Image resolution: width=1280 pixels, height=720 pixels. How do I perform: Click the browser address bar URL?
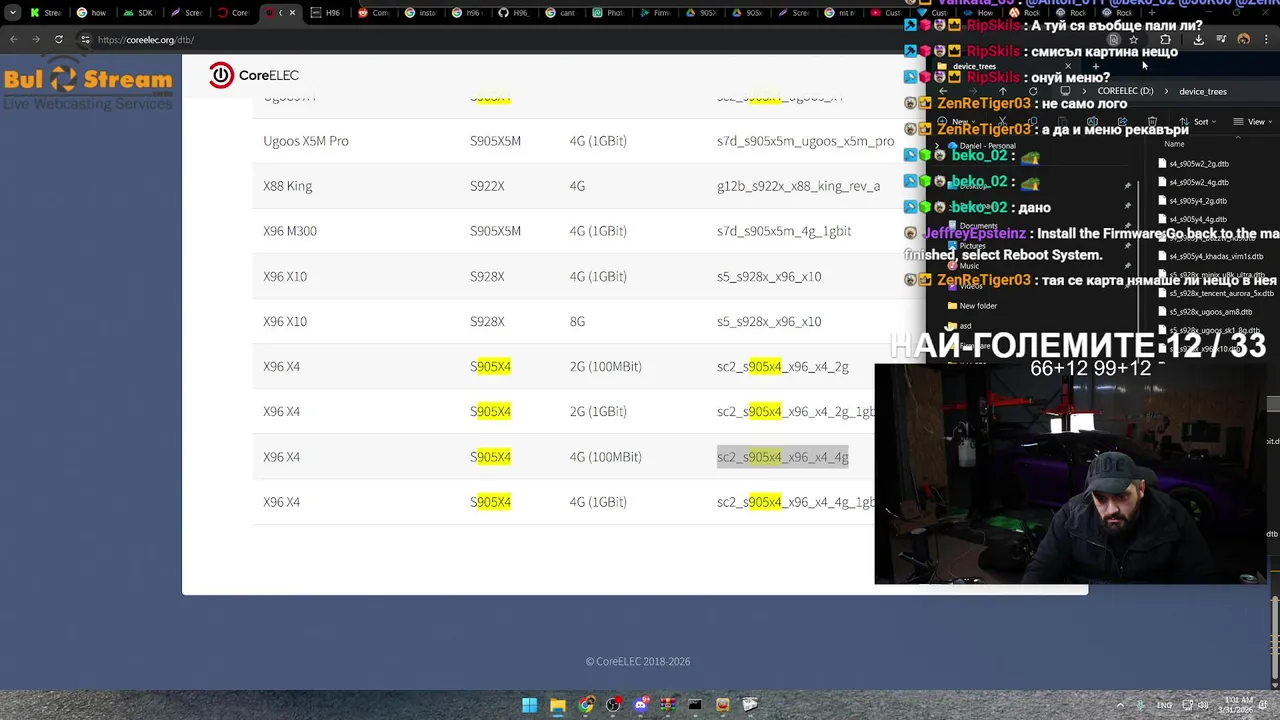click(146, 40)
